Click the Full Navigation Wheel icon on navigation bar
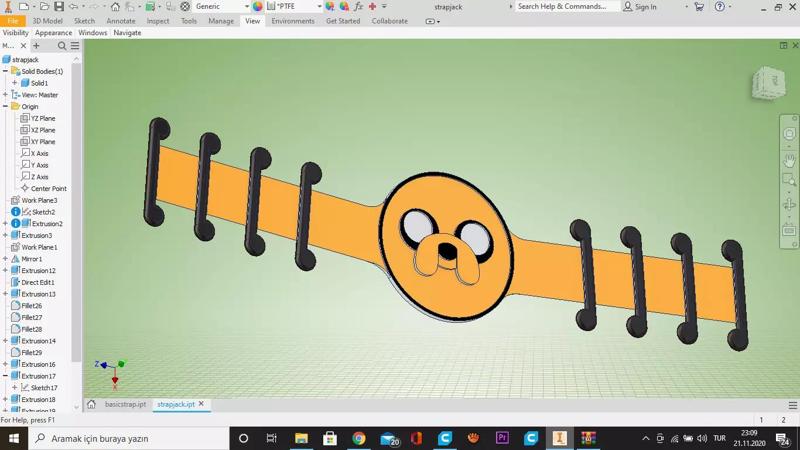Viewport: 800px width, 450px height. tap(789, 134)
